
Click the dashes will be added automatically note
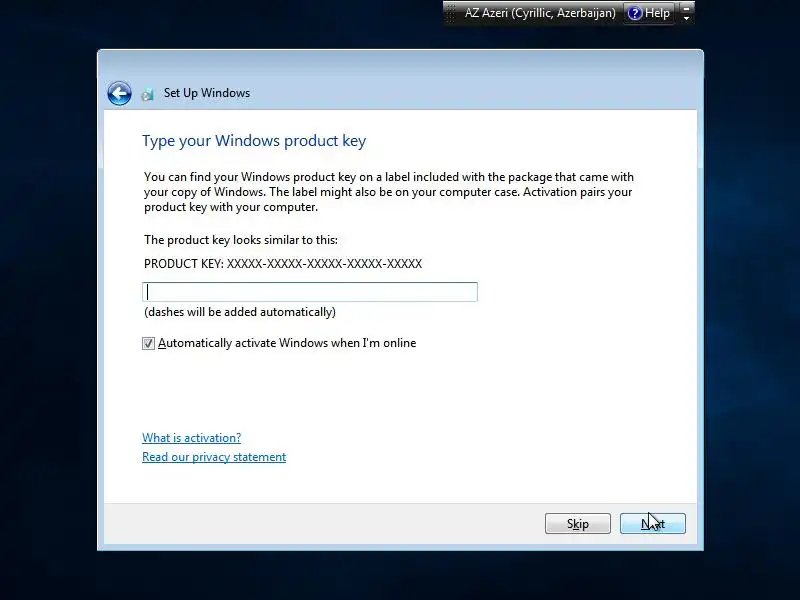tap(240, 312)
